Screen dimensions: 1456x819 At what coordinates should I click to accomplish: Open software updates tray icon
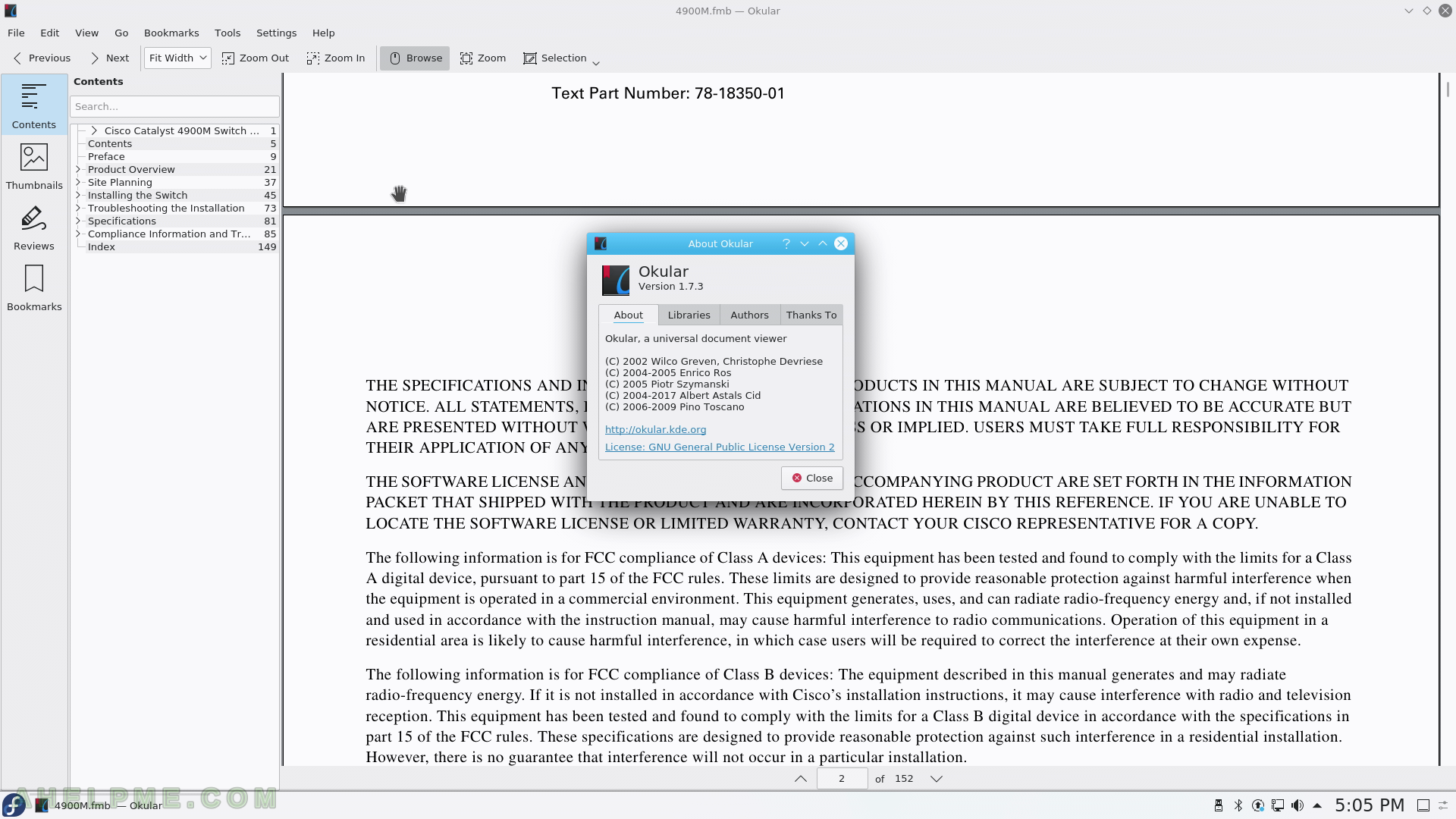point(1258,805)
